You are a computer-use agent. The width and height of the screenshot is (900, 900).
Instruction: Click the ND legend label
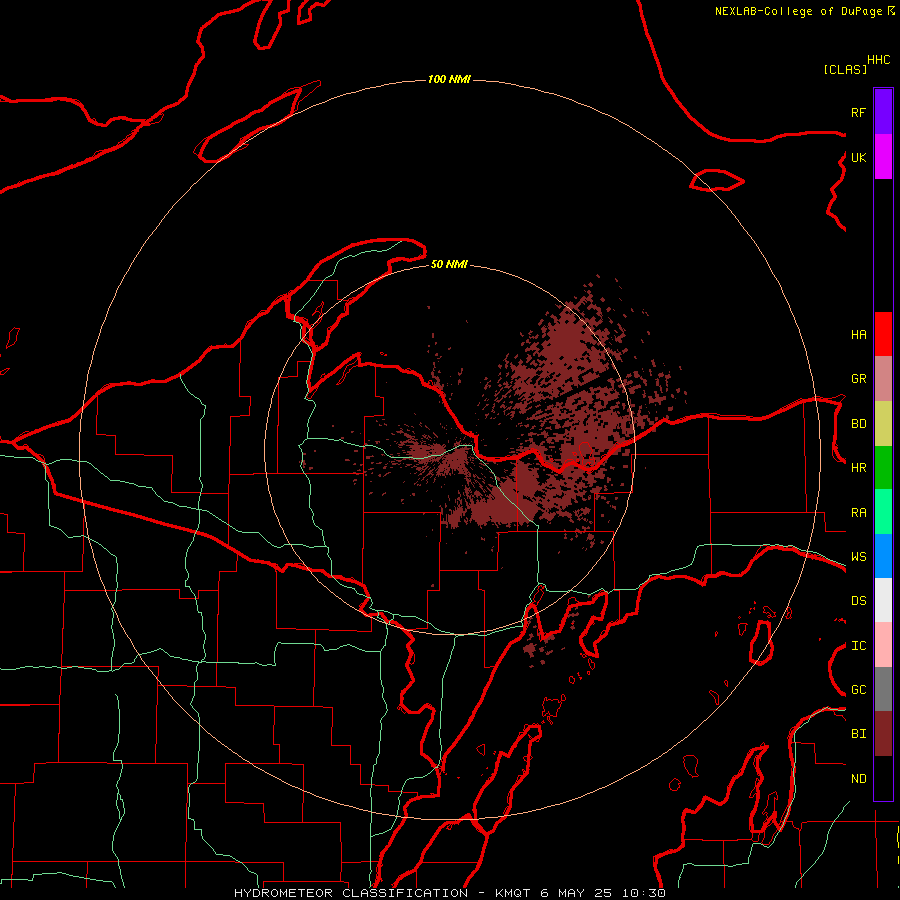pos(858,779)
